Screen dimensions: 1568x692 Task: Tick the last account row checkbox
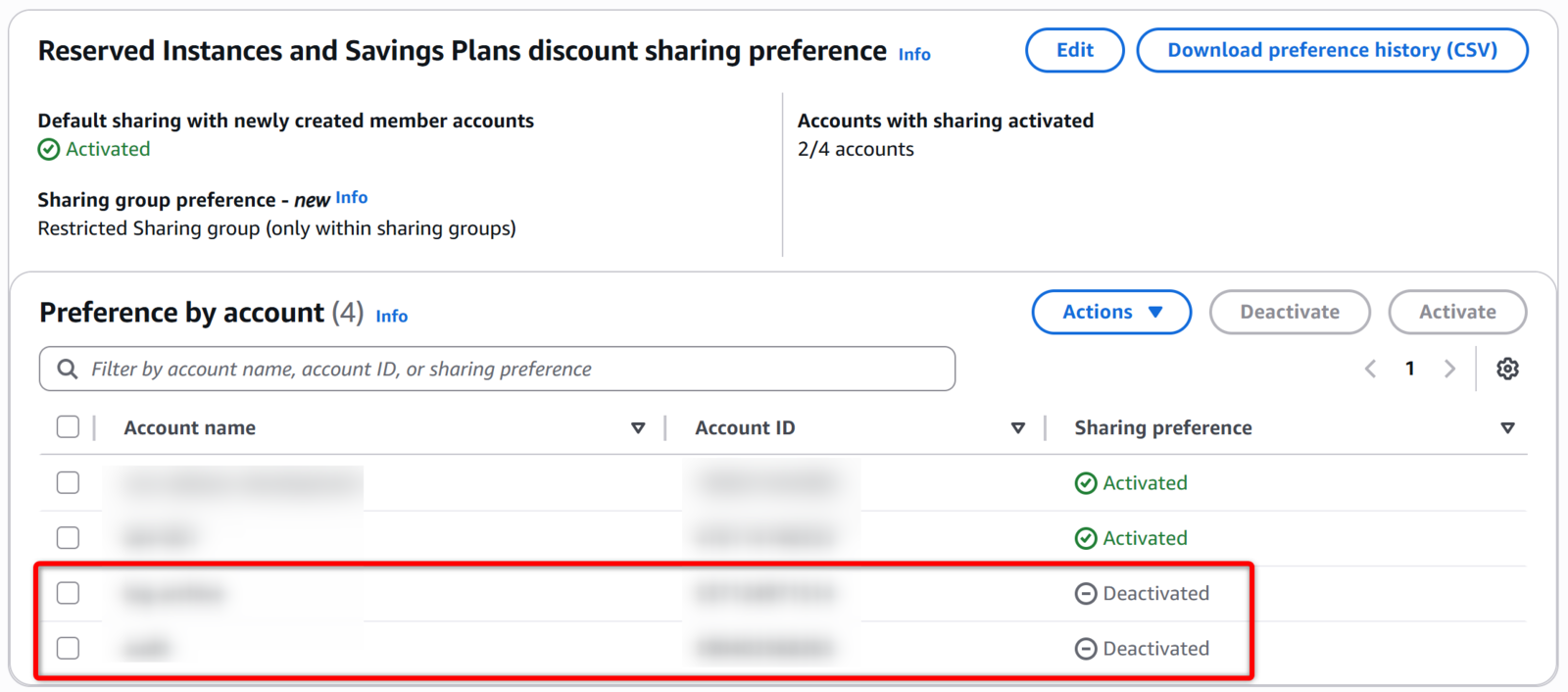(x=68, y=648)
